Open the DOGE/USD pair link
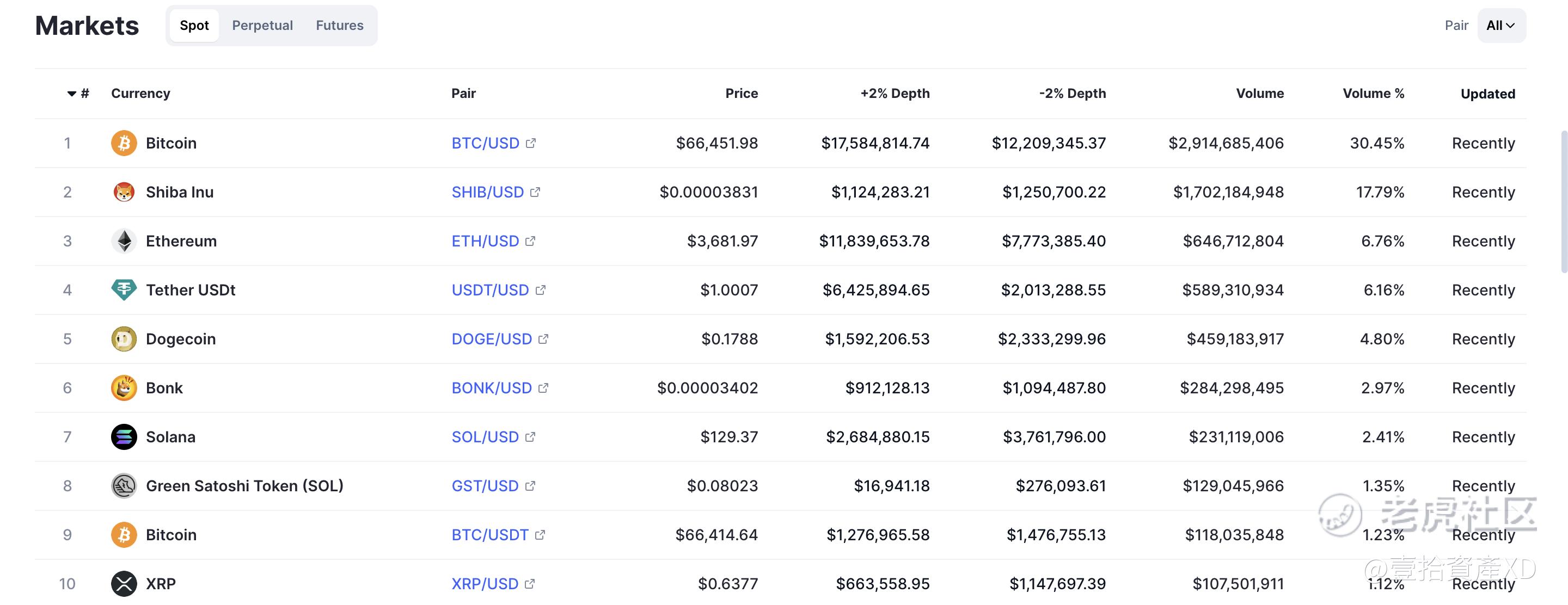This screenshot has width=1568, height=605. 491,339
